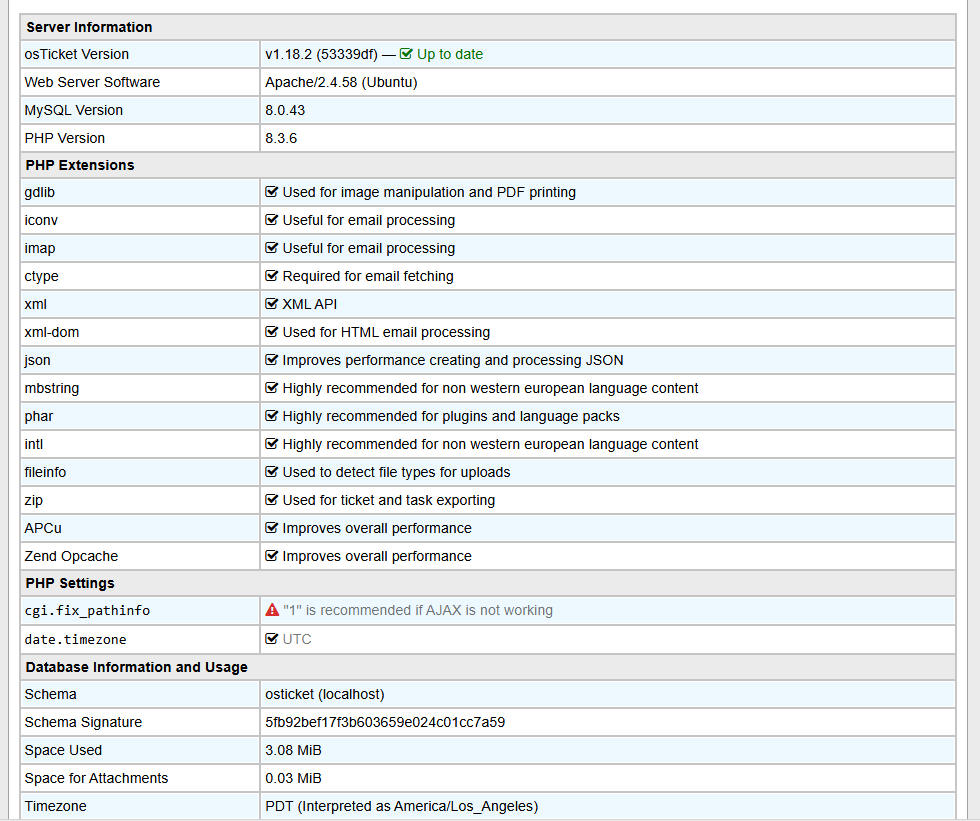Select the Schema Signature hash value
Image resolution: width=980 pixels, height=821 pixels.
click(385, 722)
